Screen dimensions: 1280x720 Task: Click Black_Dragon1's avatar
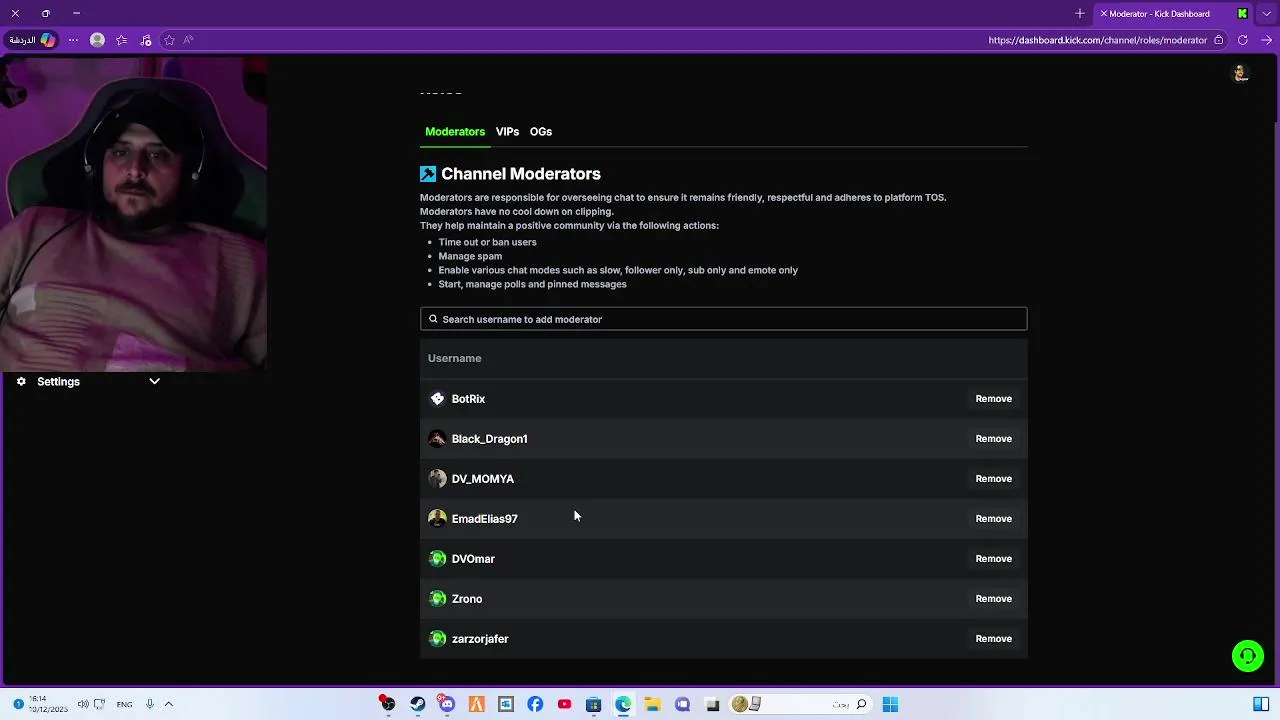(437, 439)
